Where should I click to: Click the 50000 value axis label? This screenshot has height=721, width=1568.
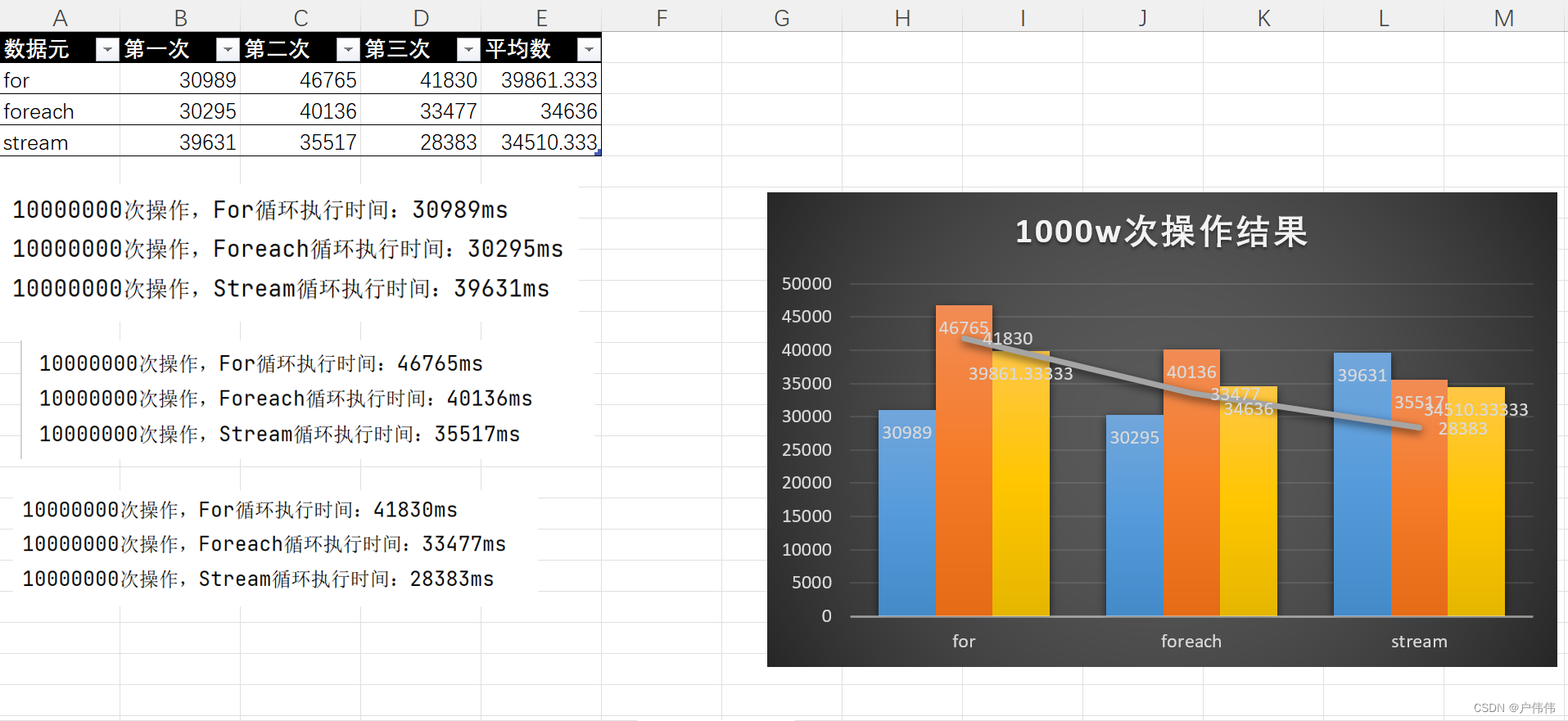(807, 284)
